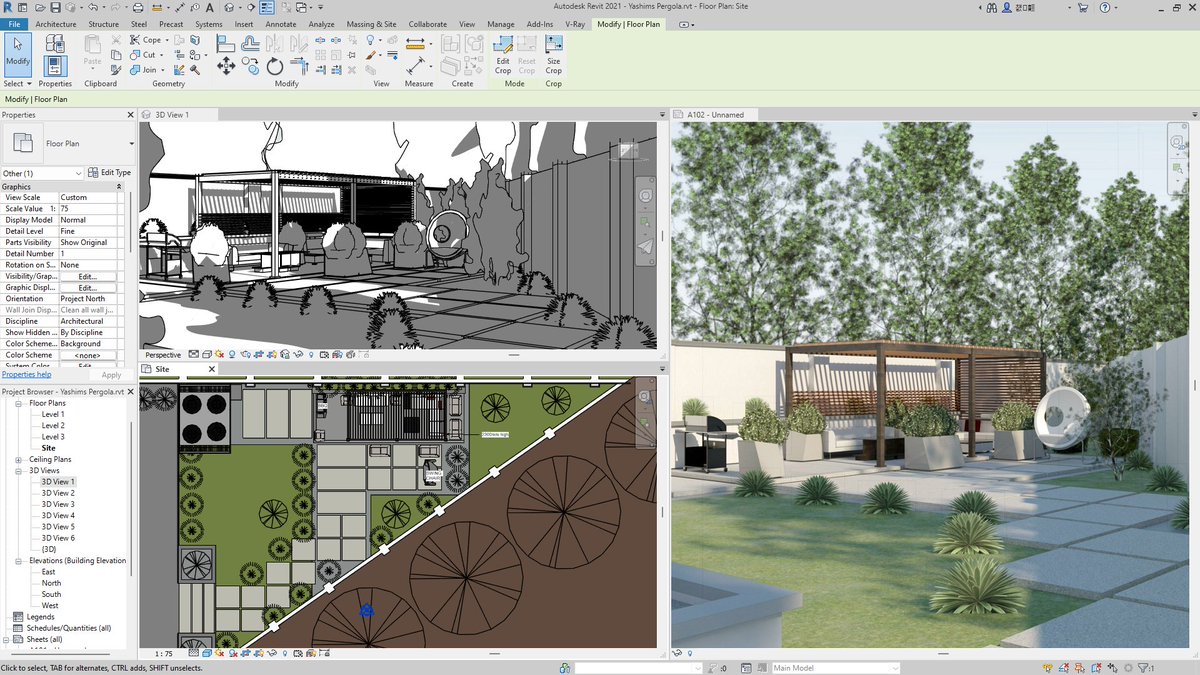1200x675 pixels.
Task: Click the Join geometry tool
Action: (x=146, y=70)
